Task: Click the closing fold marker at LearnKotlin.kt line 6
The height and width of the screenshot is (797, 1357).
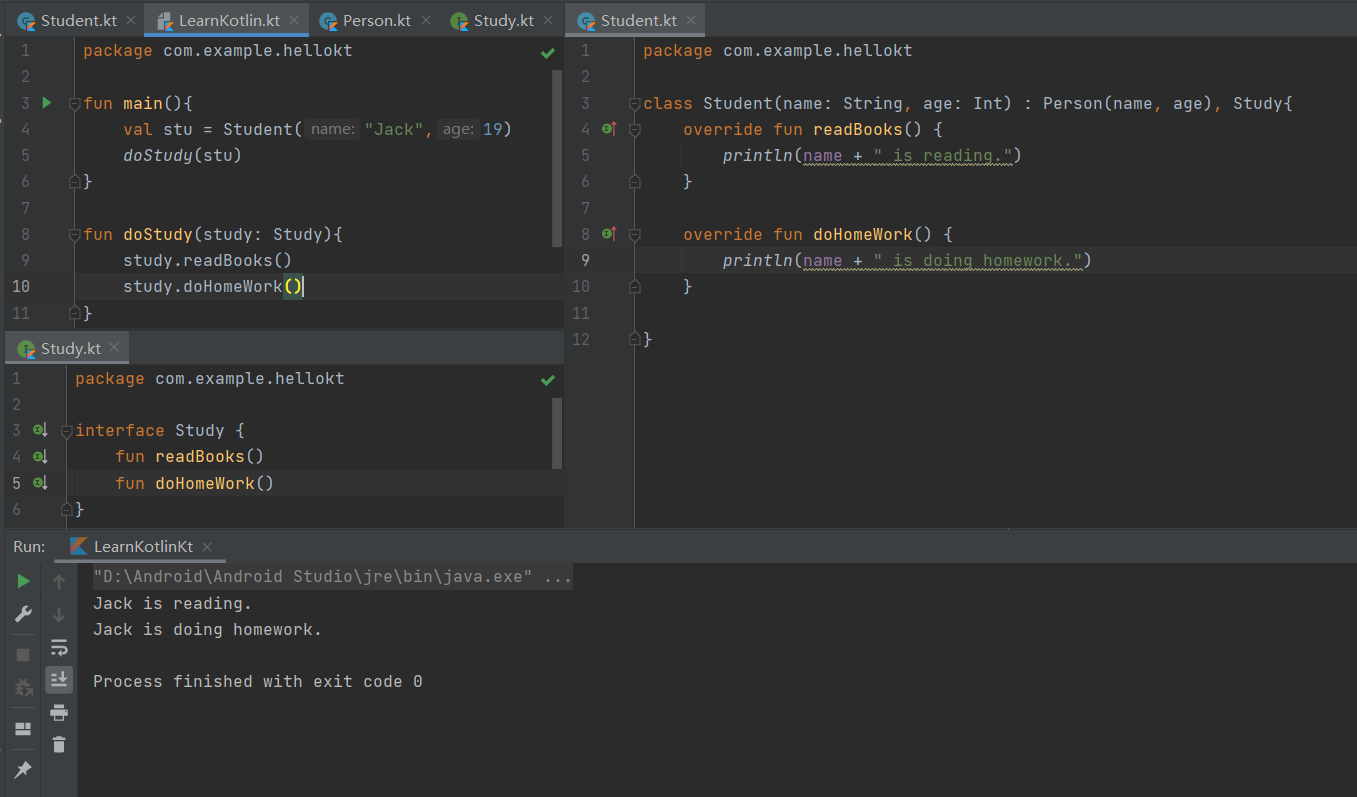Action: click(x=74, y=181)
